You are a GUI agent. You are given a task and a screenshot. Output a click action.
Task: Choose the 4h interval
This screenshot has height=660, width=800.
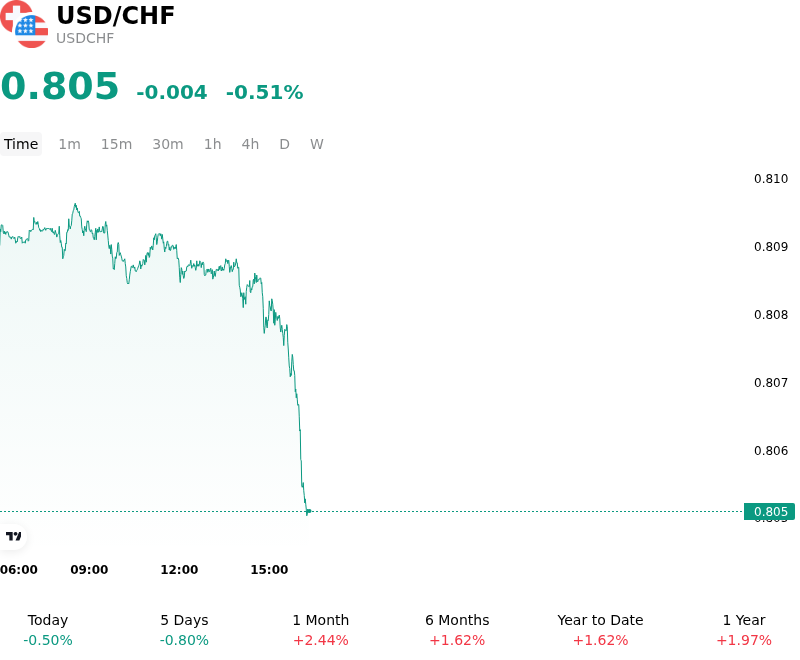(x=250, y=144)
